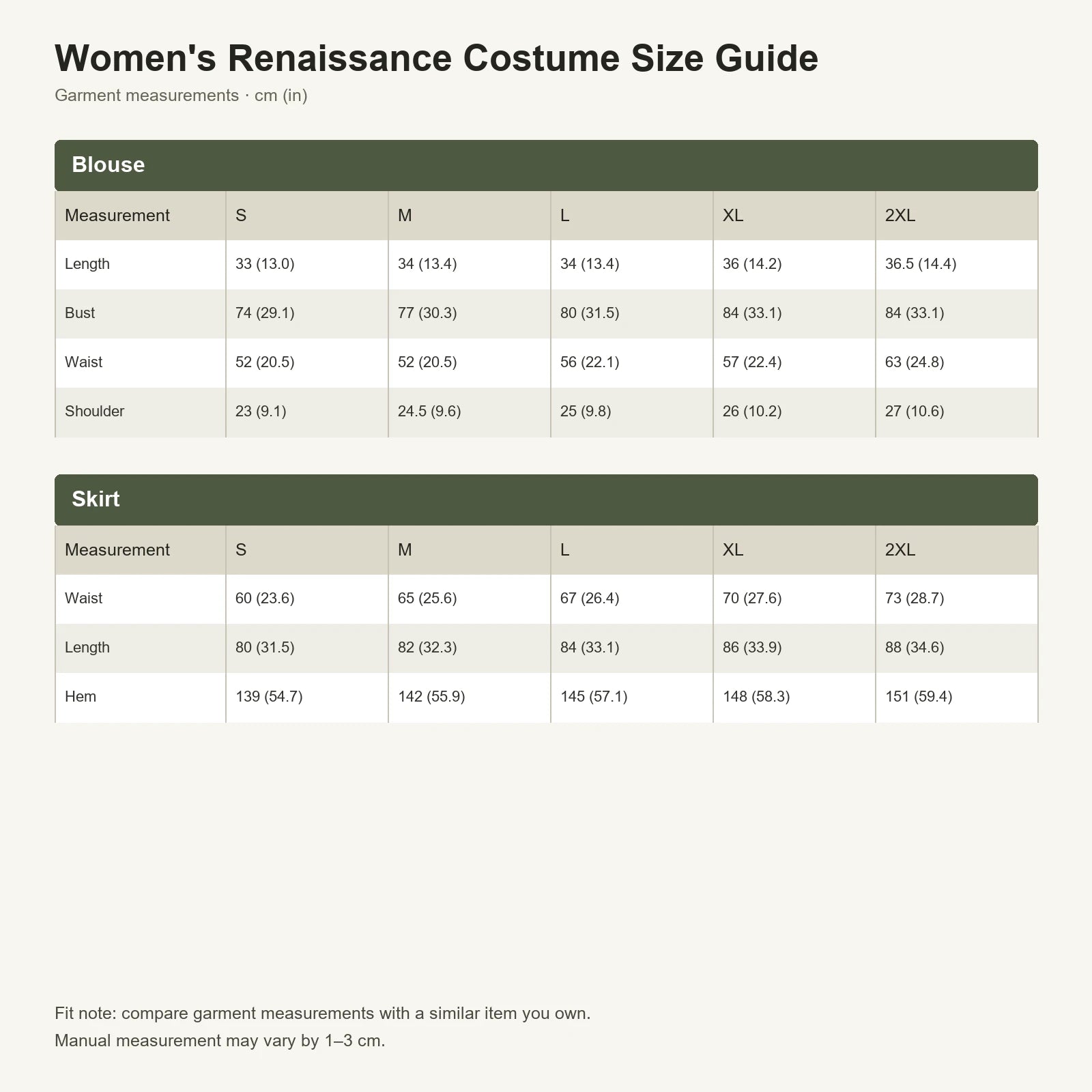Click the Shoulder row label
Screen dimensions: 1092x1092
point(94,412)
